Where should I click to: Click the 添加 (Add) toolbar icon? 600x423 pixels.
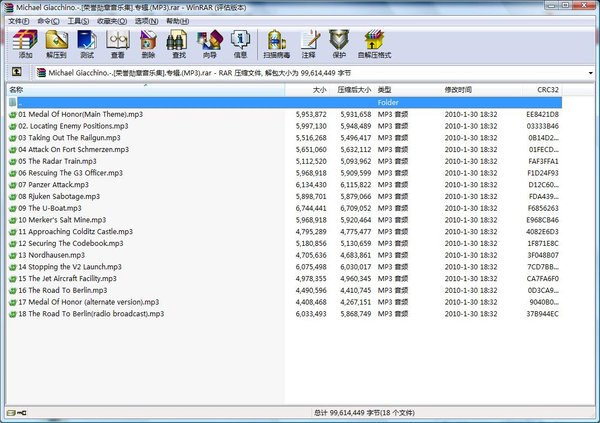click(25, 44)
